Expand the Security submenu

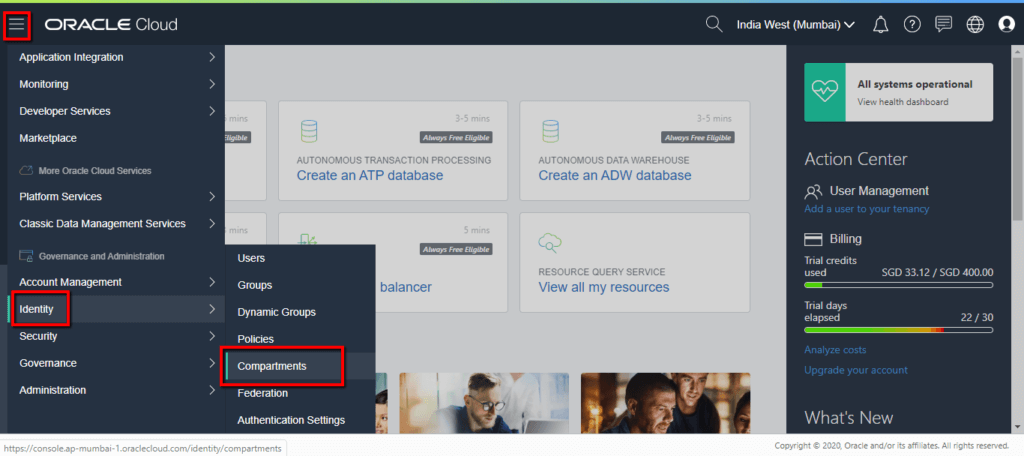tap(116, 336)
